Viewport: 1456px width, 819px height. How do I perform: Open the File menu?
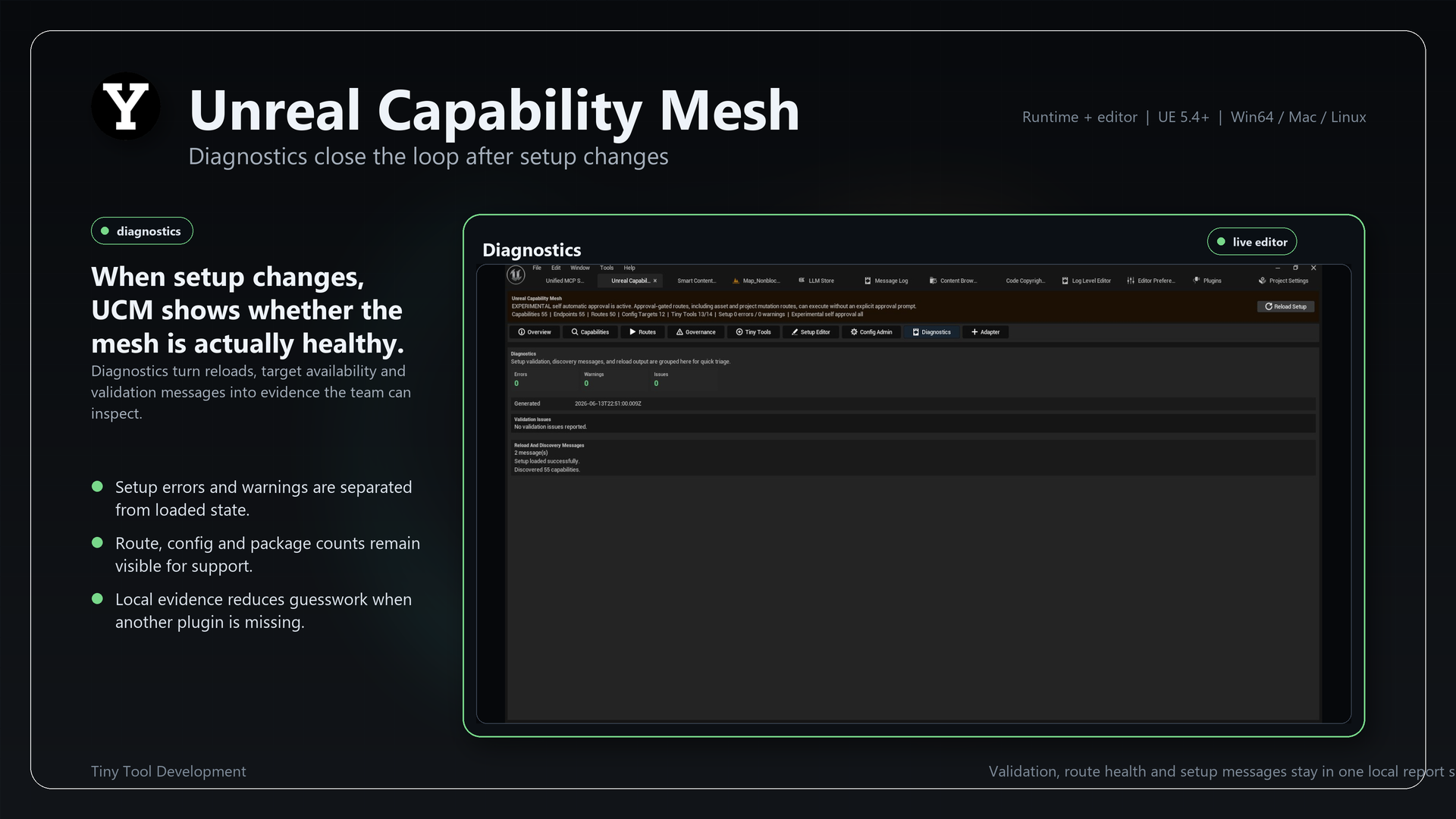coord(537,268)
